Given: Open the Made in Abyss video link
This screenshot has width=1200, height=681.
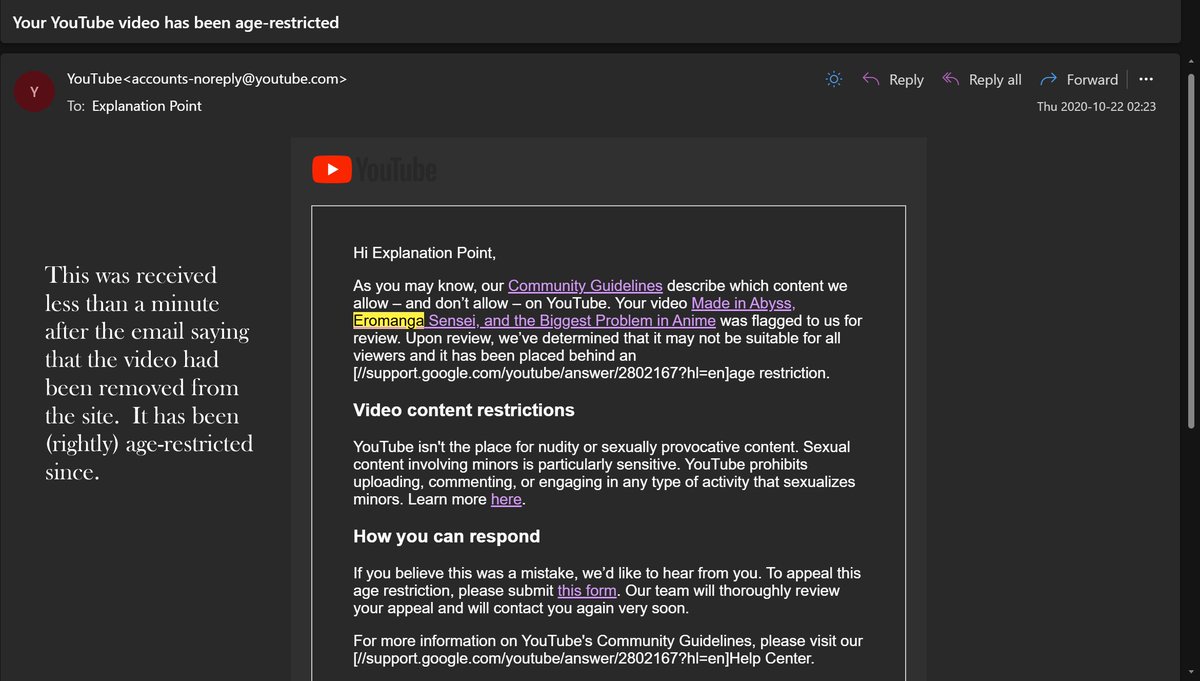Looking at the screenshot, I should click(743, 303).
